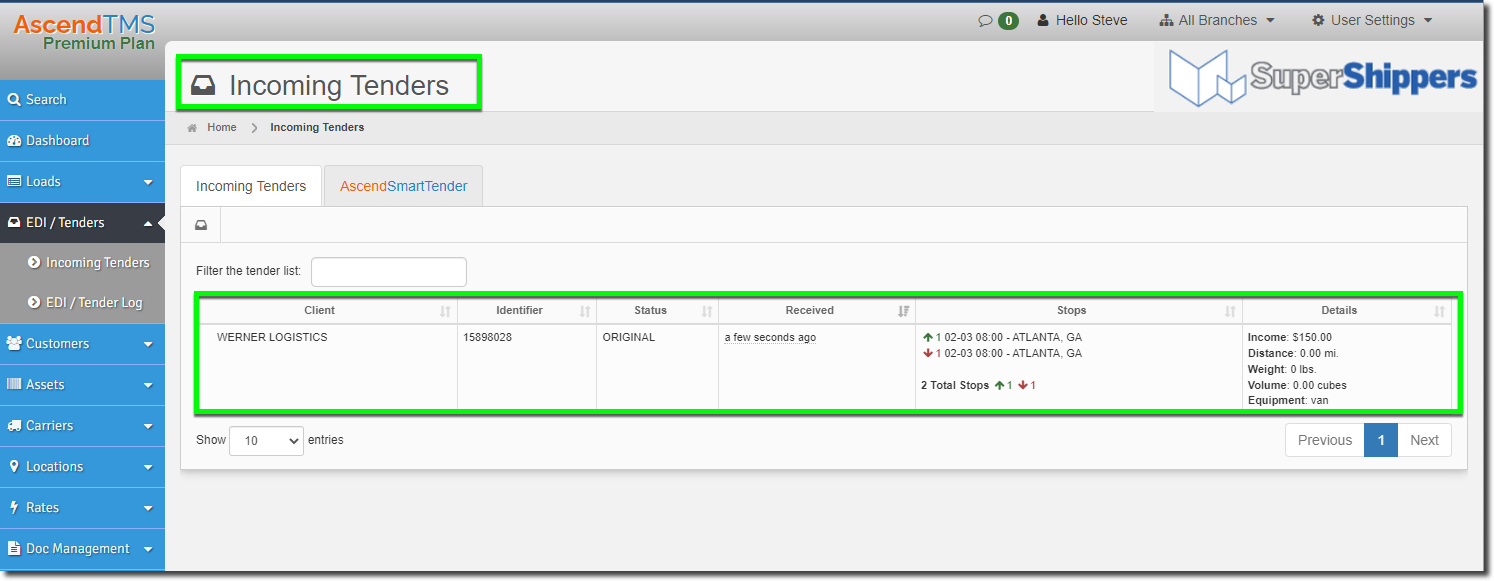Click the Rates lightning bolt icon
Viewport: 1494px width, 581px height.
pyautogui.click(x=15, y=508)
